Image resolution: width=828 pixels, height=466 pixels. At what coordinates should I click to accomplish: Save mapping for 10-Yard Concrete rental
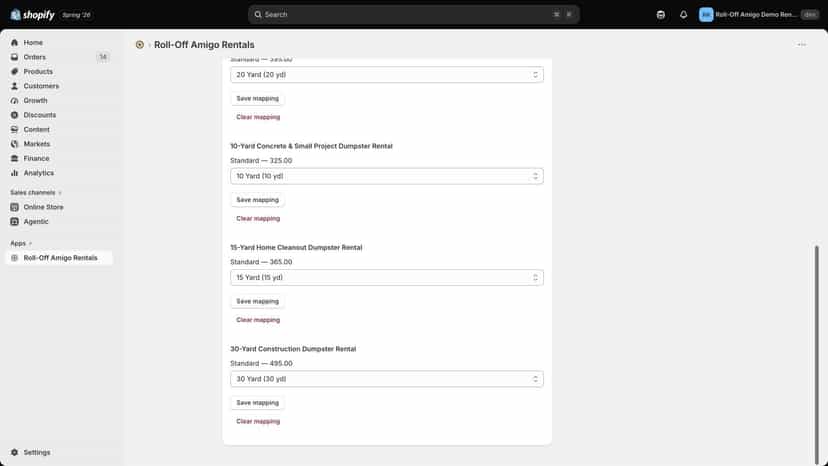click(257, 200)
